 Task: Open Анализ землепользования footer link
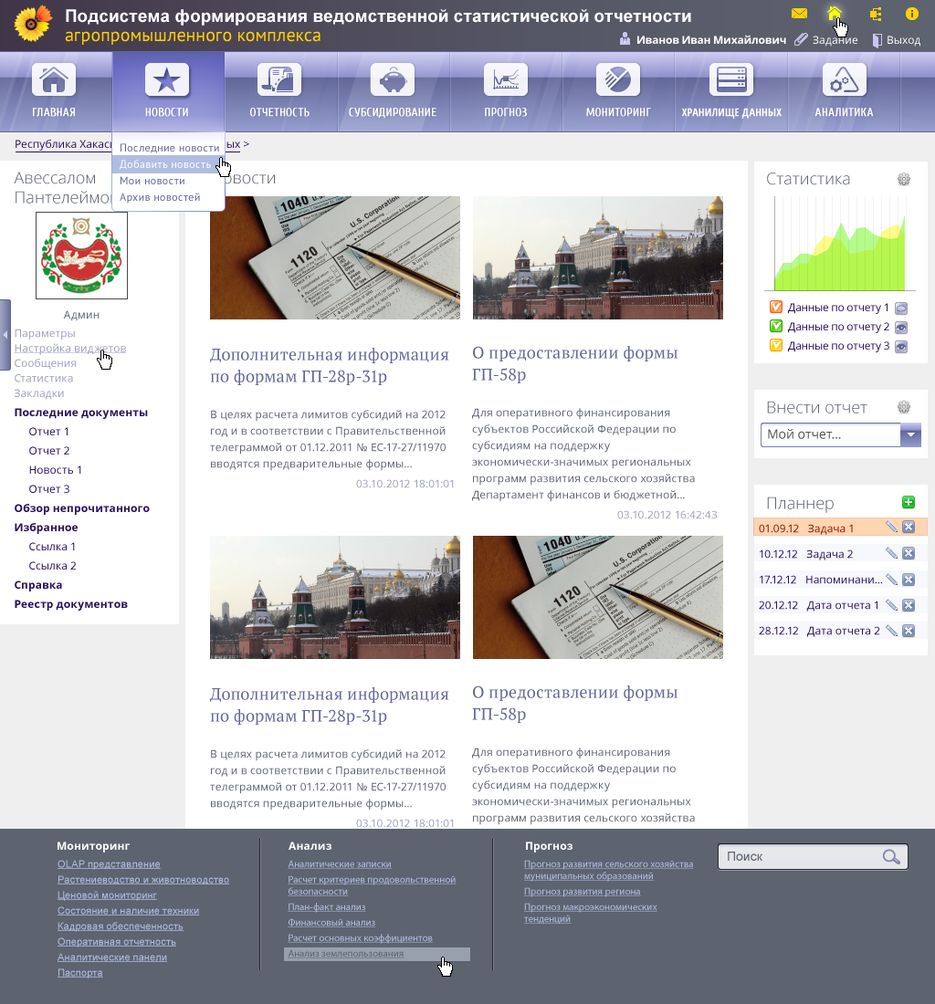coord(346,954)
